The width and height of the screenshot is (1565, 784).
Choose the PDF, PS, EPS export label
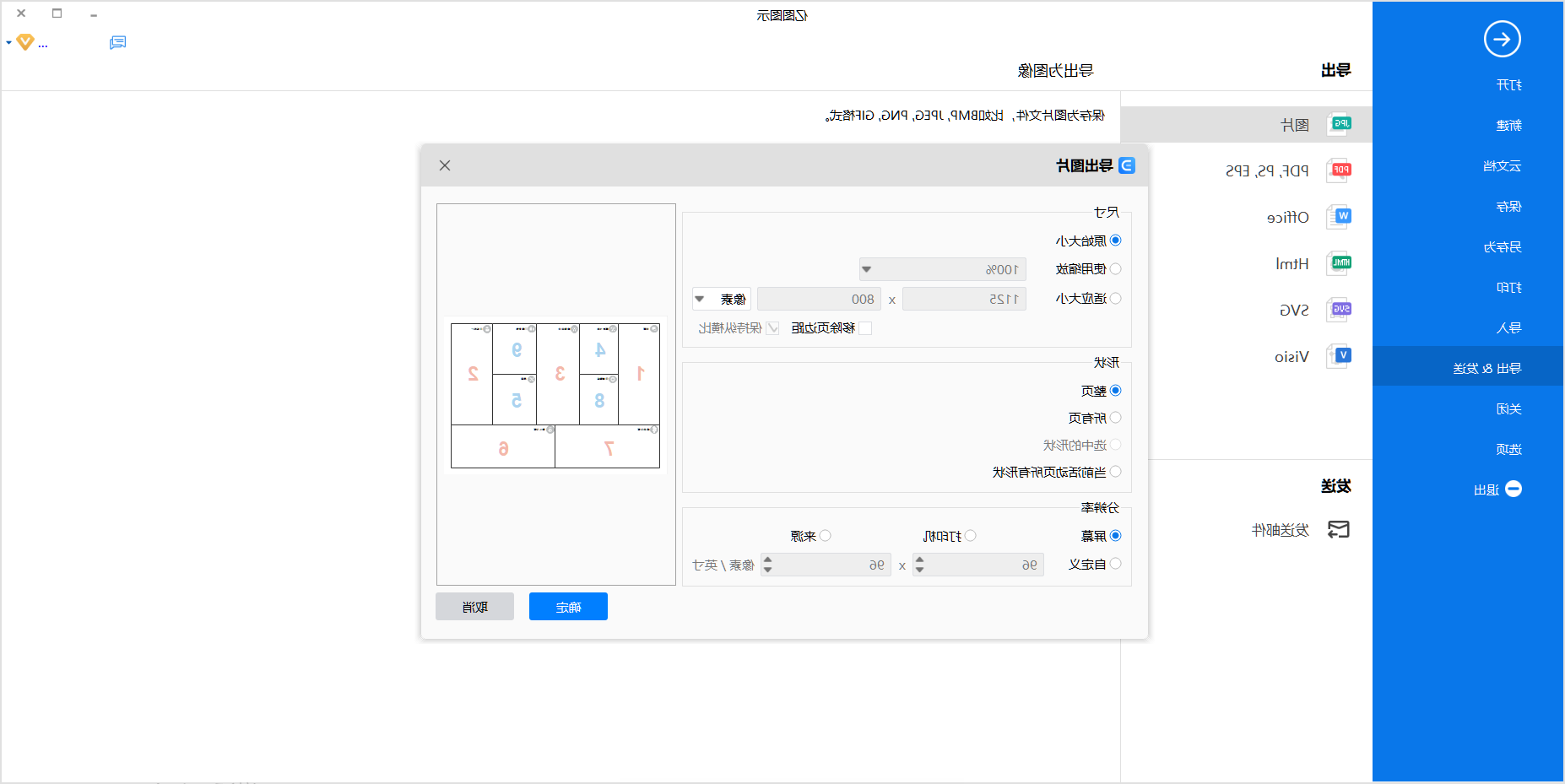coord(1267,171)
